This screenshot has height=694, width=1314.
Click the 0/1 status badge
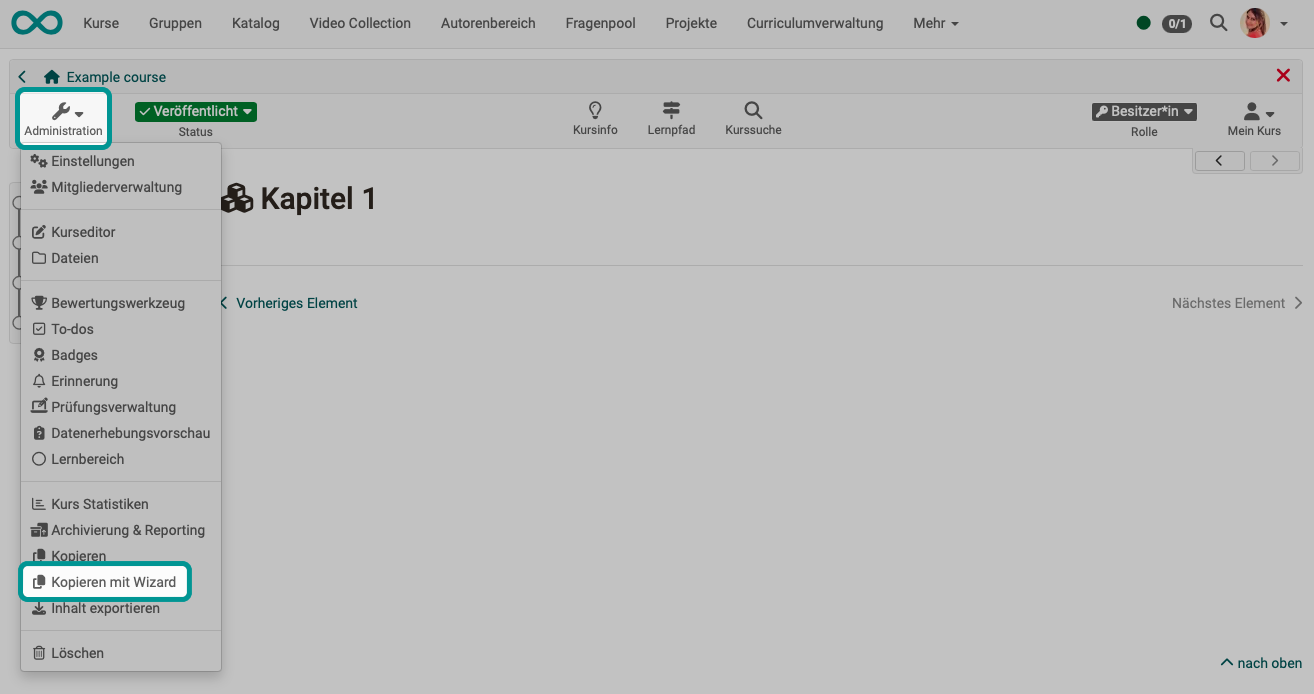click(1176, 23)
